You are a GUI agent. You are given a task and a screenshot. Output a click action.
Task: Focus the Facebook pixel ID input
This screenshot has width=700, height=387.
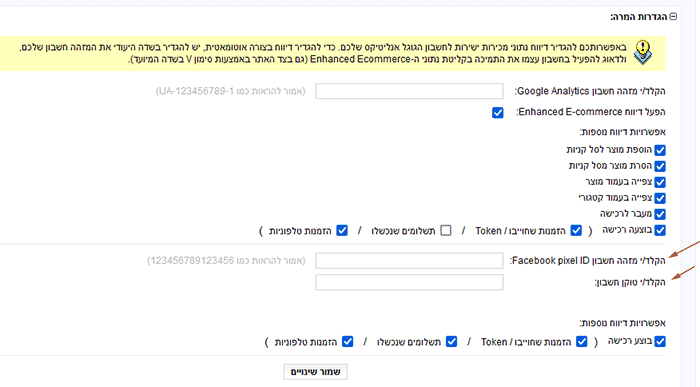tap(409, 261)
